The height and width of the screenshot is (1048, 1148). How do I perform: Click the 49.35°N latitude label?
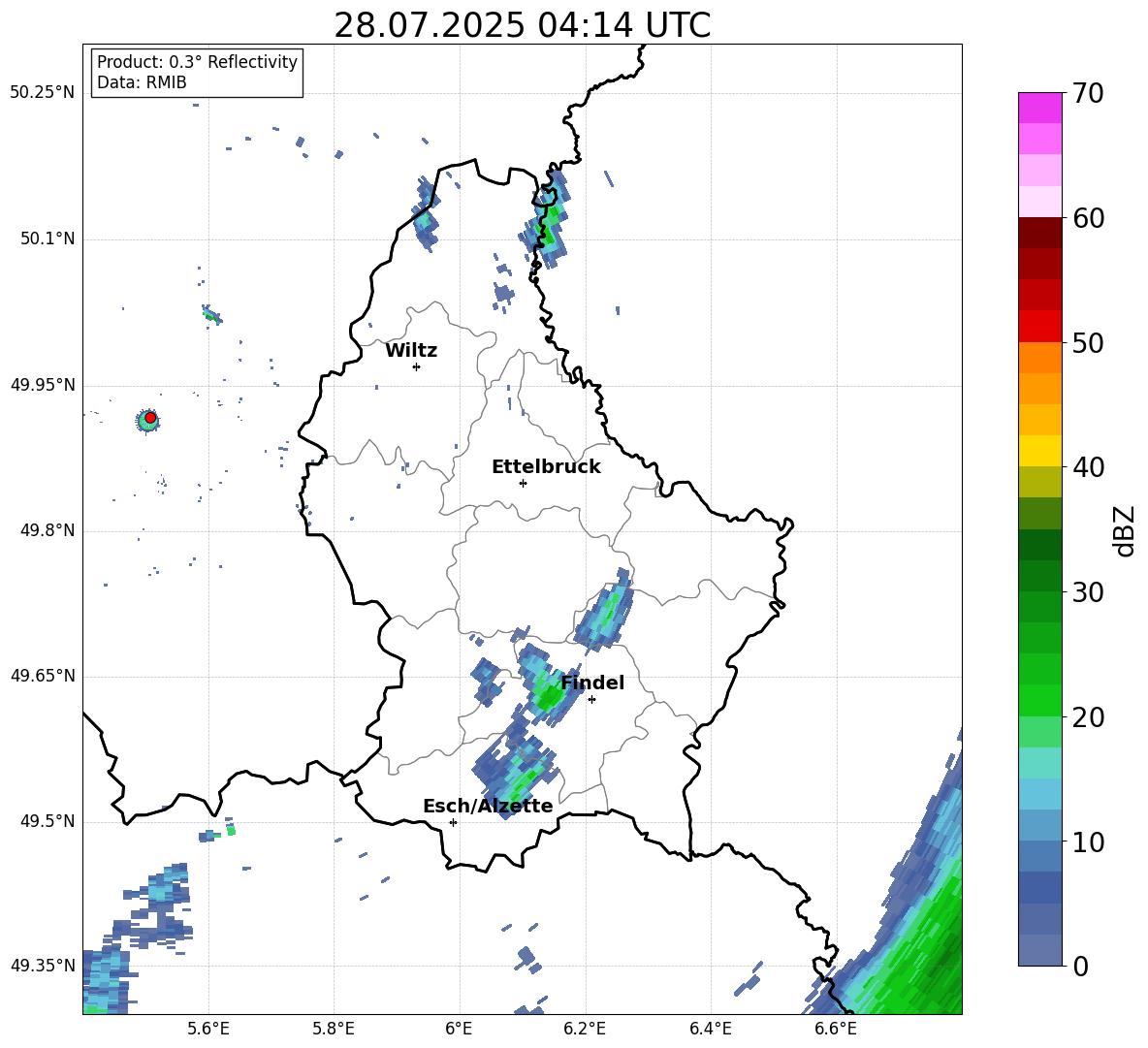coord(43,966)
